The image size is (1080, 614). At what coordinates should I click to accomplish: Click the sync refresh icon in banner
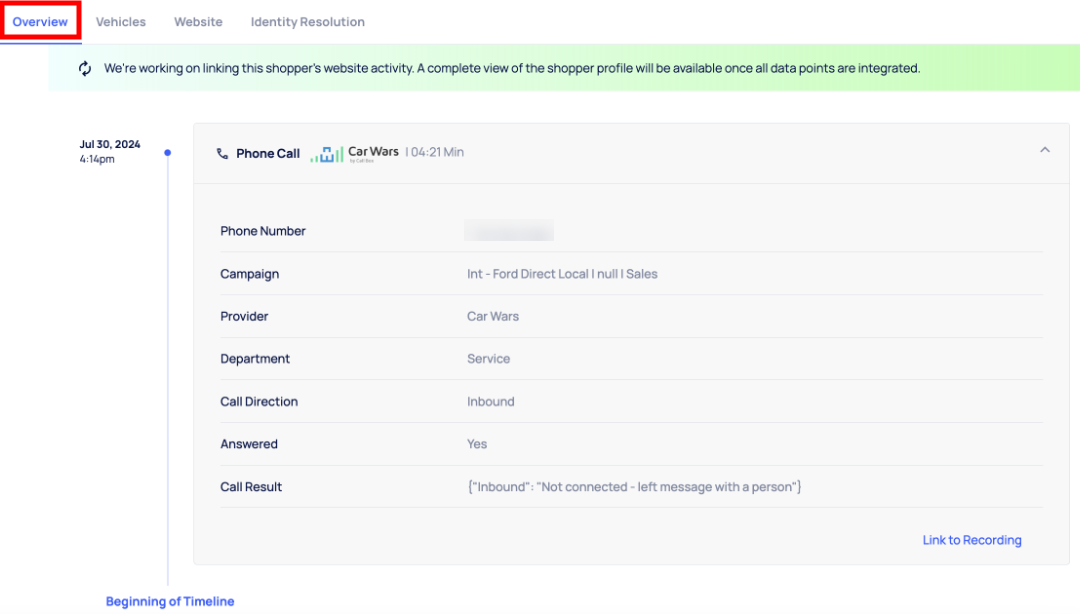(85, 69)
